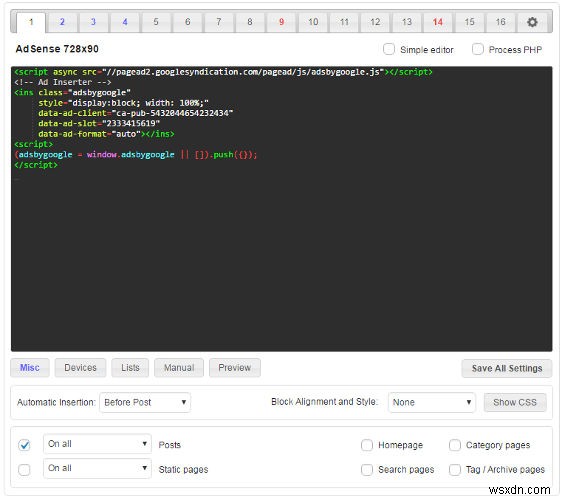Click the style display:block code line
Image resolution: width=562 pixels, height=500 pixels.
(123, 103)
